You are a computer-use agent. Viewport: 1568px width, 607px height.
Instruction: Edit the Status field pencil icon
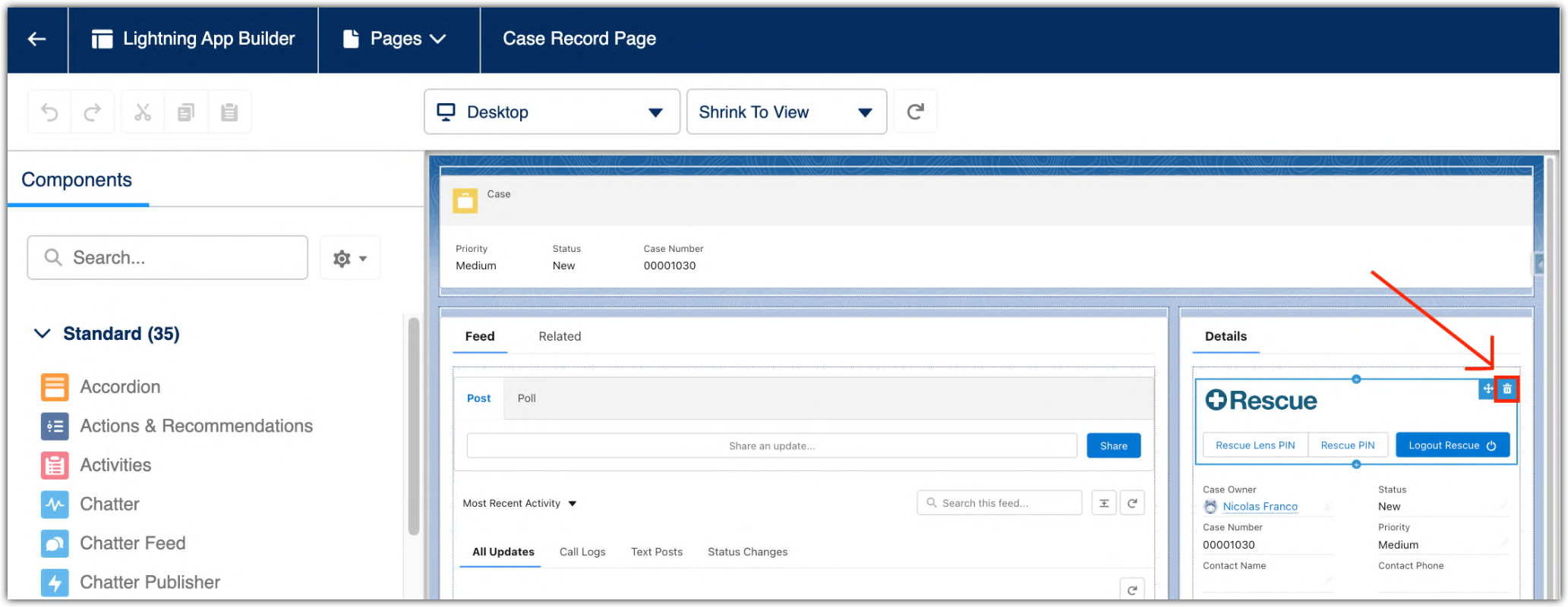click(x=1503, y=505)
